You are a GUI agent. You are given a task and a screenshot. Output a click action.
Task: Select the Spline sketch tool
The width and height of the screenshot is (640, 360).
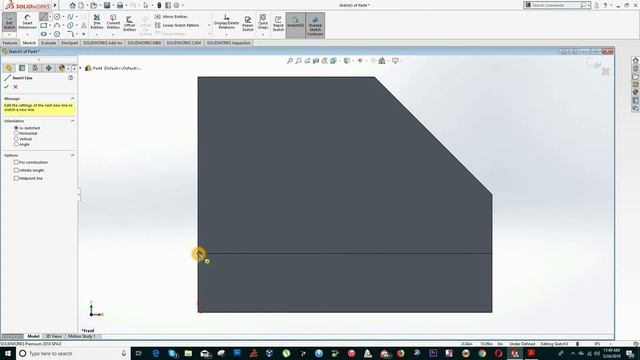70,17
